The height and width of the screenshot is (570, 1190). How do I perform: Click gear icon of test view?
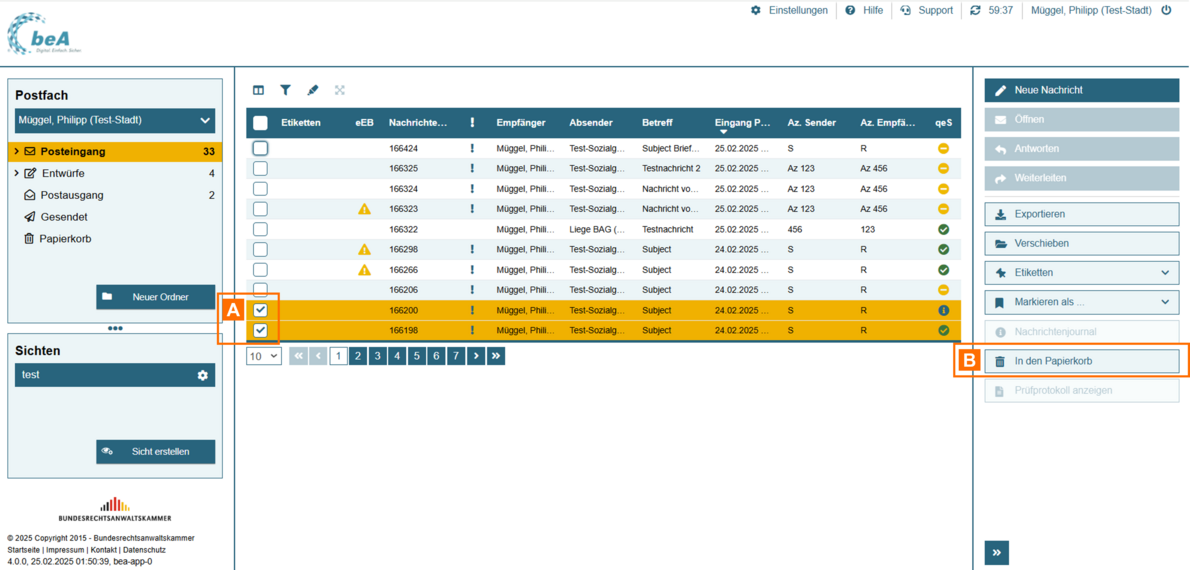[203, 375]
